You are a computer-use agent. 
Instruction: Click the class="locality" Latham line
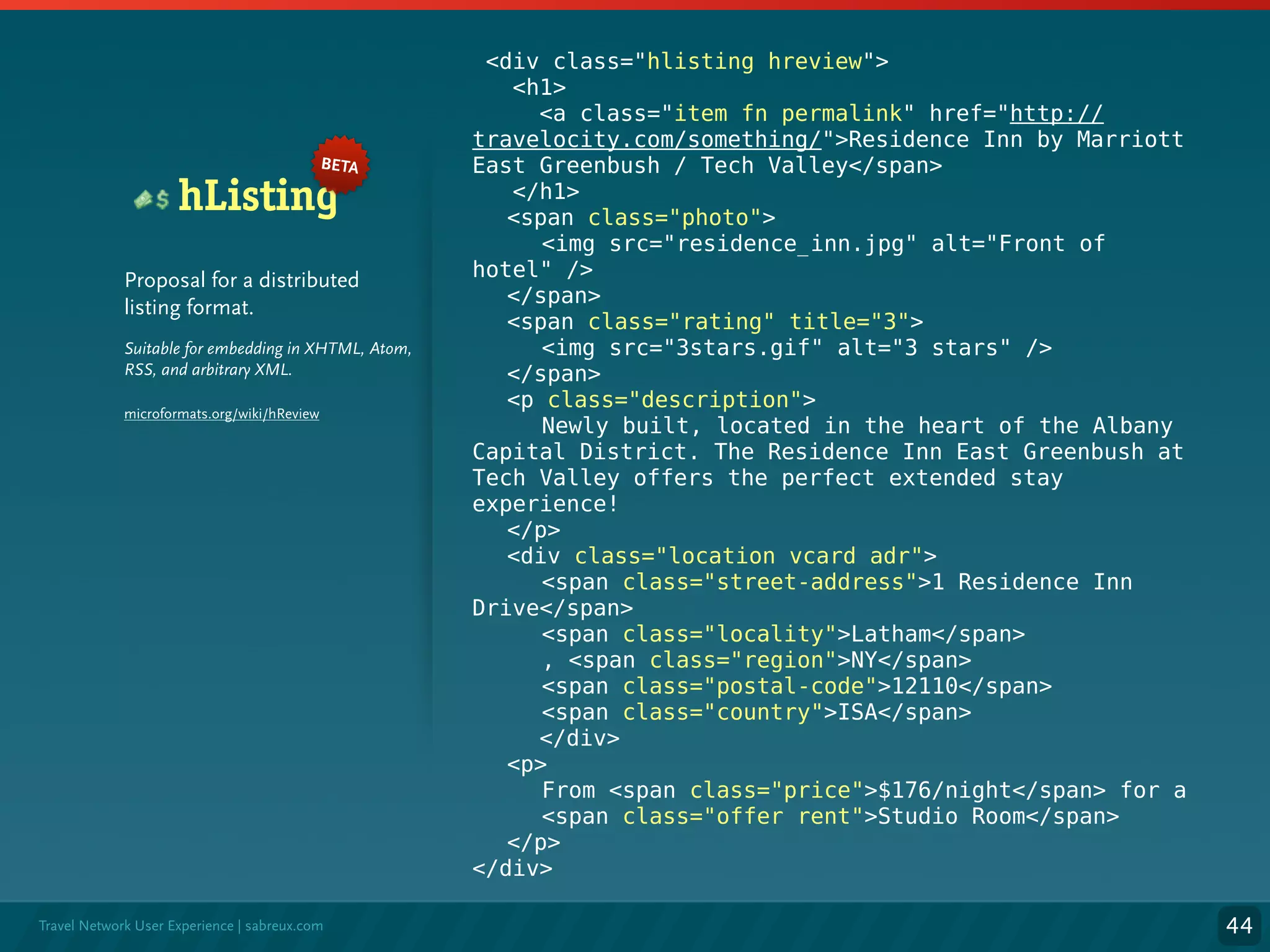pyautogui.click(x=783, y=634)
